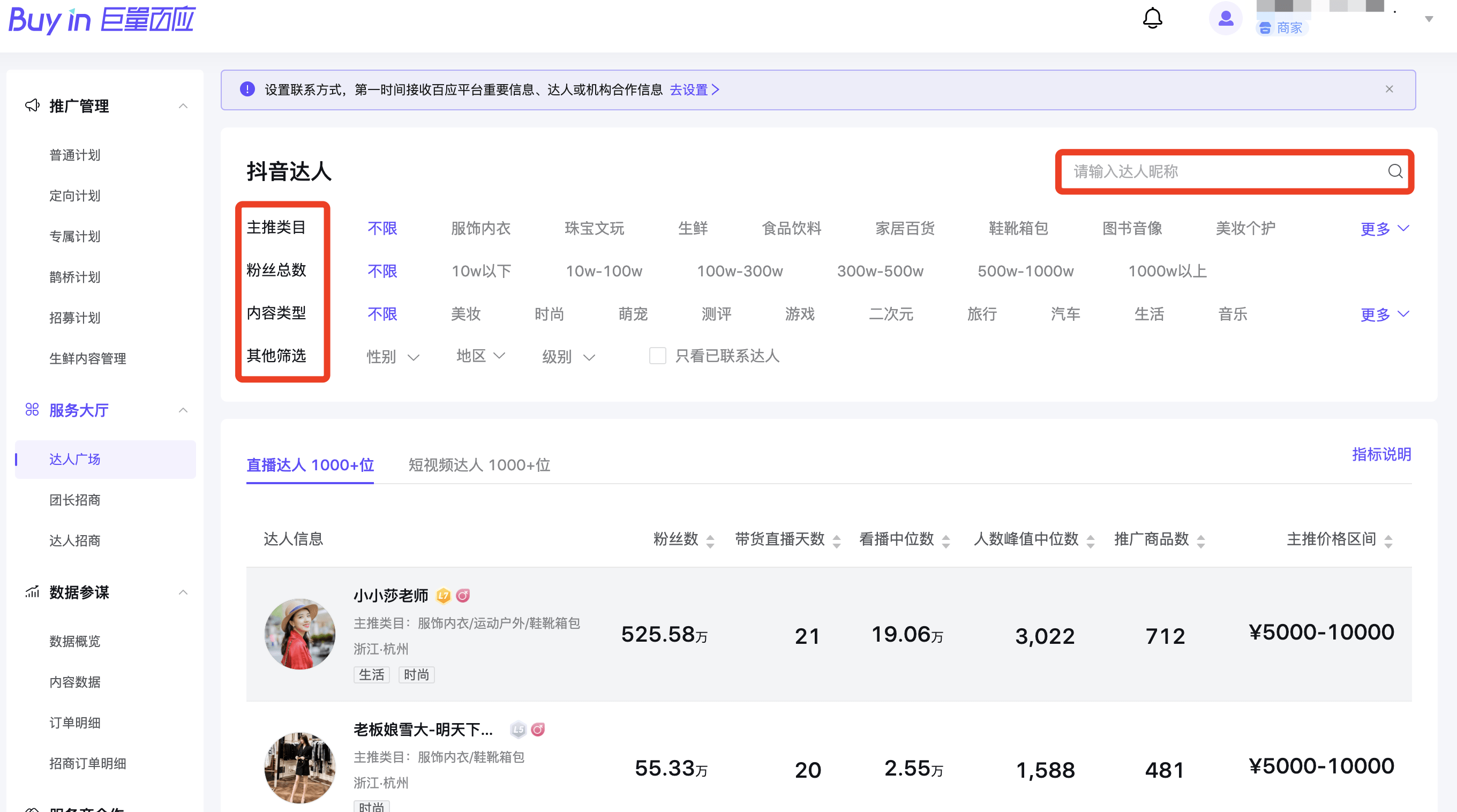1457x812 pixels.
Task: Open the account dropdown arrow
Action: tap(1429, 19)
